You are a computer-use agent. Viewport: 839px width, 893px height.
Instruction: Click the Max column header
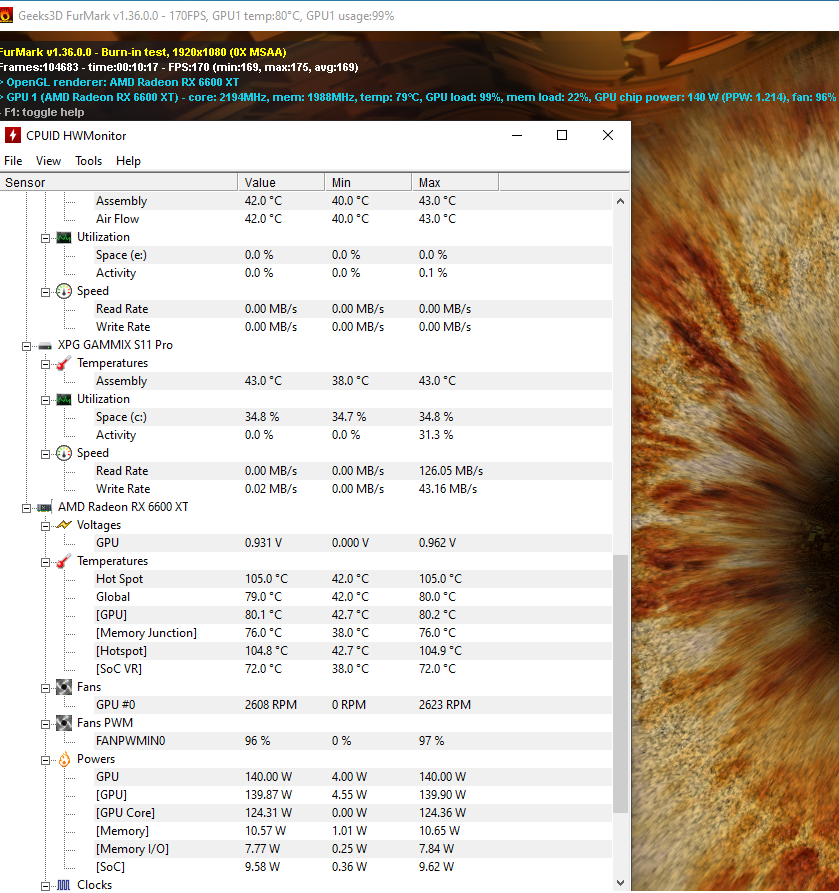click(x=455, y=183)
